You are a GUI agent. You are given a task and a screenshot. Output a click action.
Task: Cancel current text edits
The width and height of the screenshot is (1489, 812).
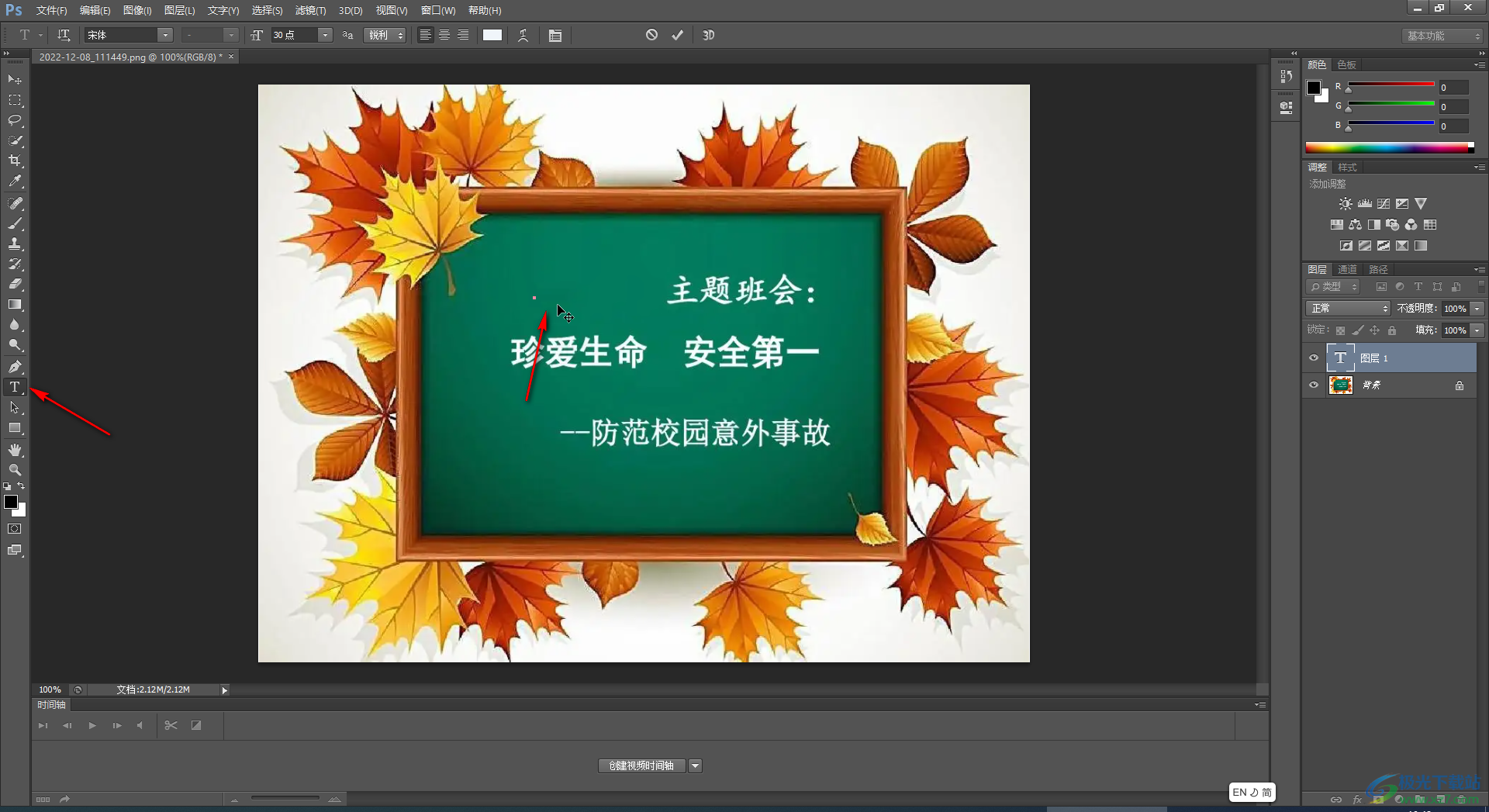click(x=651, y=35)
